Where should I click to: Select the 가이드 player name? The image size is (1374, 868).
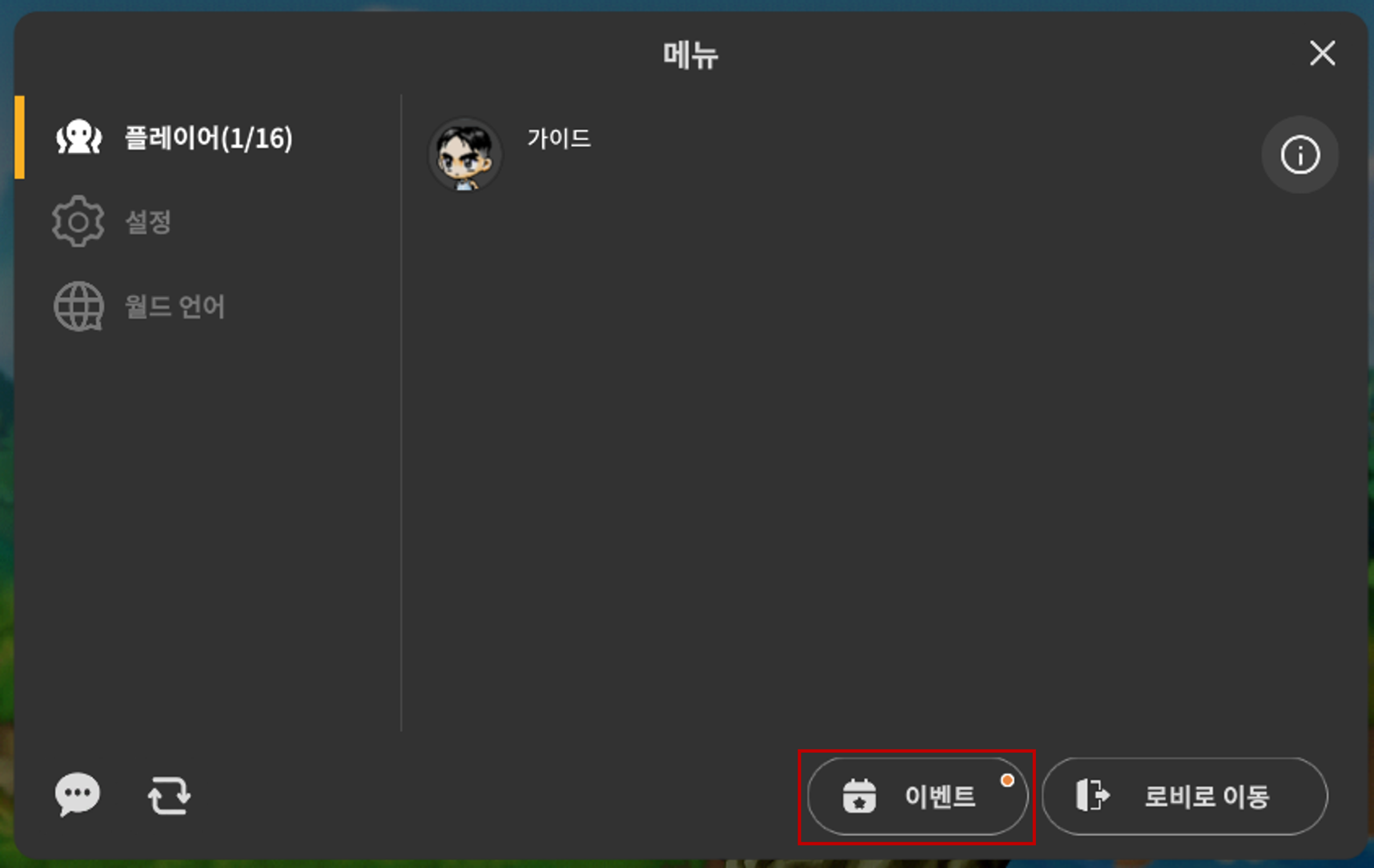559,138
